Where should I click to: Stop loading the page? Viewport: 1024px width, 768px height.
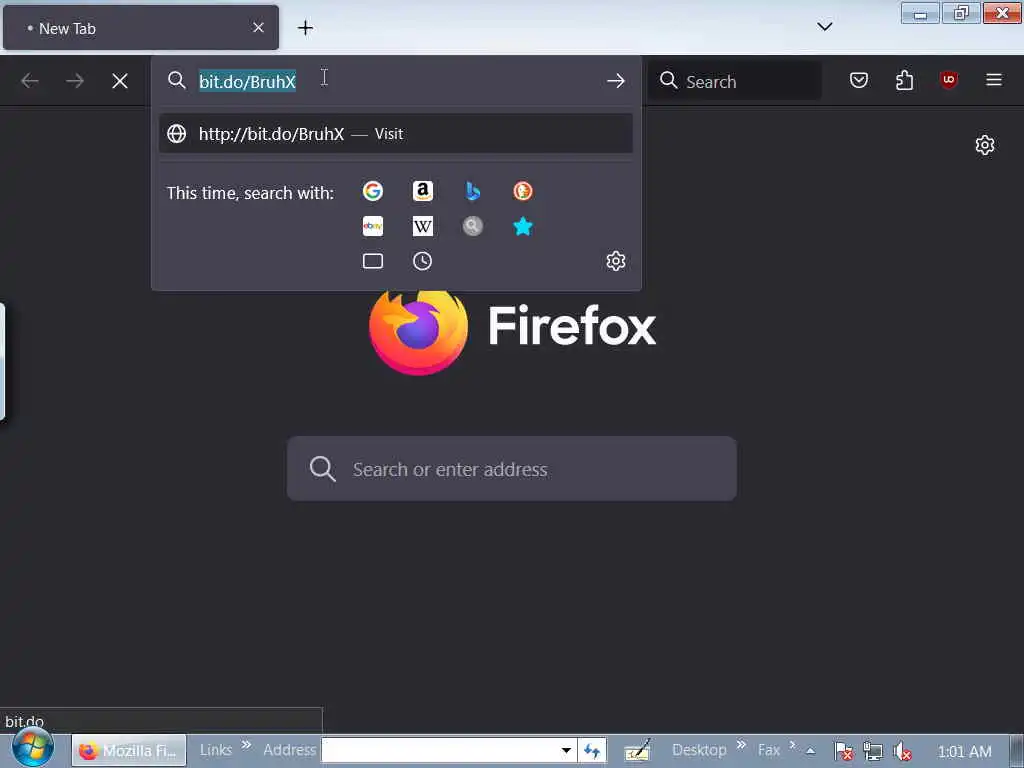point(120,81)
